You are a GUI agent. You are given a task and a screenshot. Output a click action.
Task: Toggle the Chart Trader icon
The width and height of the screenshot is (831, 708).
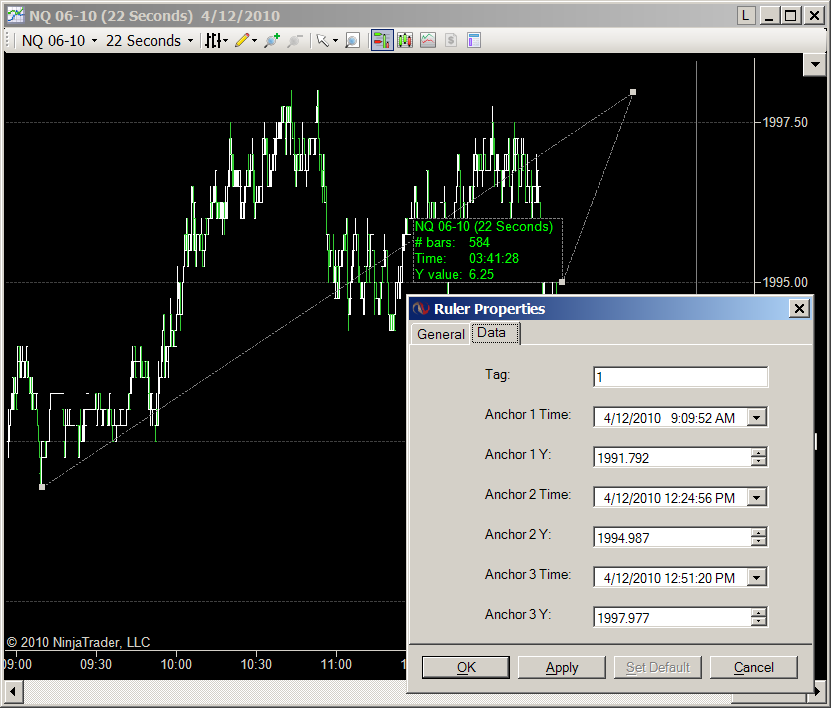tap(382, 40)
